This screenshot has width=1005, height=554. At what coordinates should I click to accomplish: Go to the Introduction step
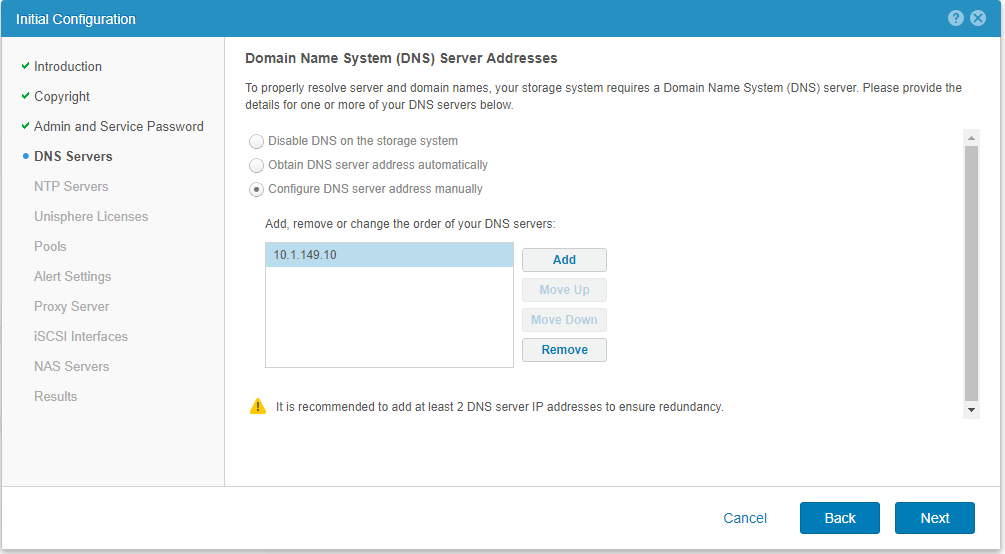coord(68,67)
